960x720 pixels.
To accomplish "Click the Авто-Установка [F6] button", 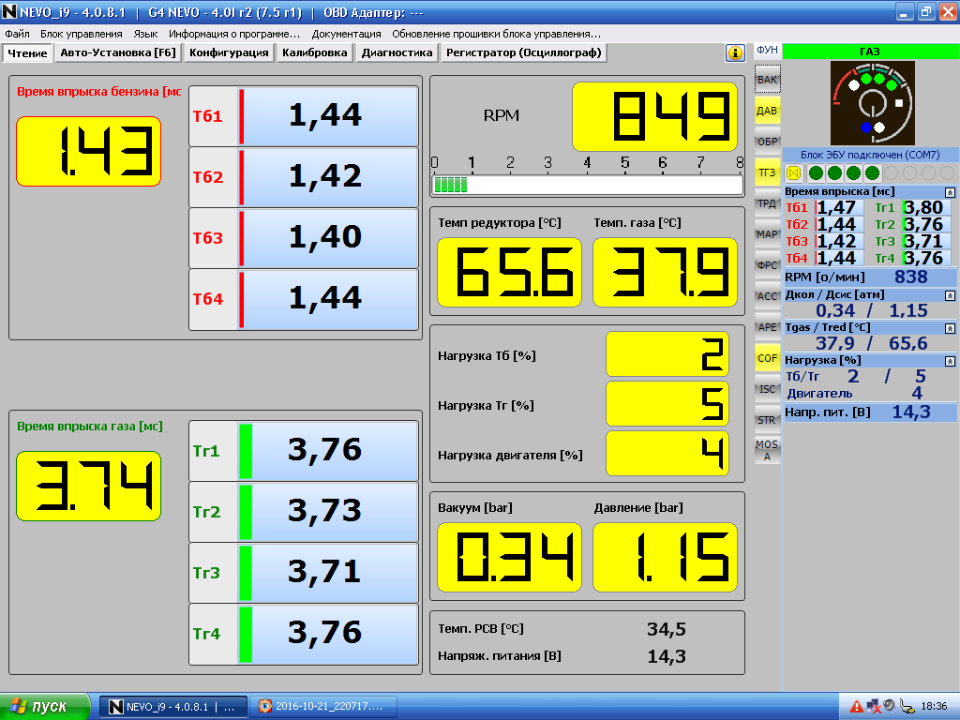I will (x=117, y=52).
